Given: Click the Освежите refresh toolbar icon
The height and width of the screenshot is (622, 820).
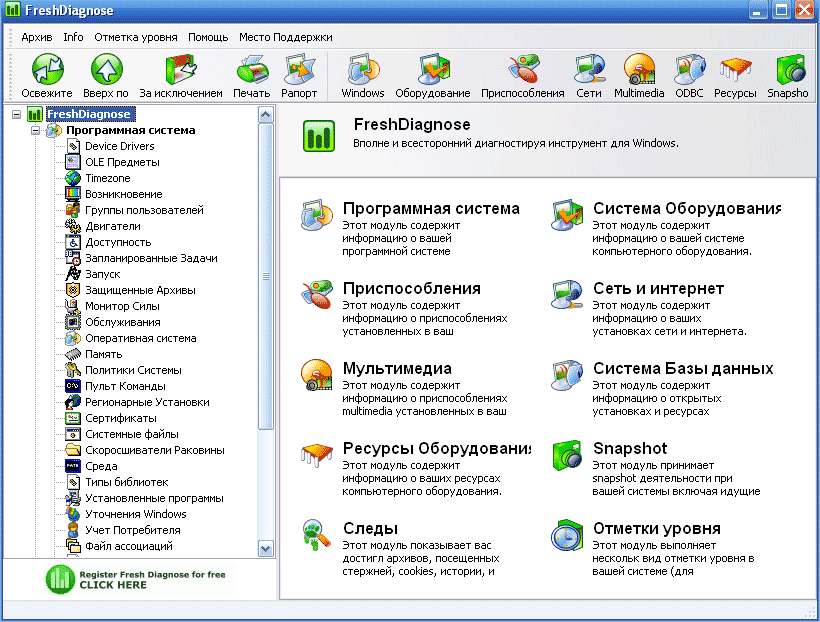Looking at the screenshot, I should tap(47, 69).
